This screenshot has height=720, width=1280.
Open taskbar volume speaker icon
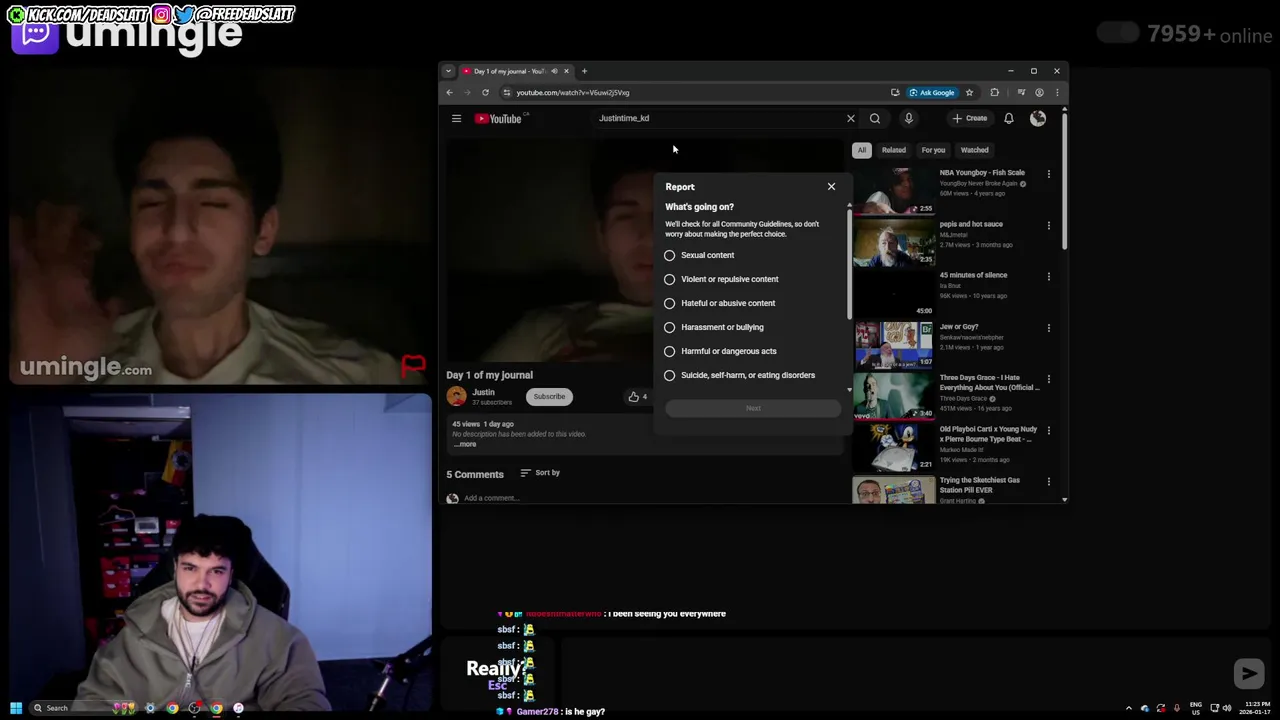tap(1226, 708)
